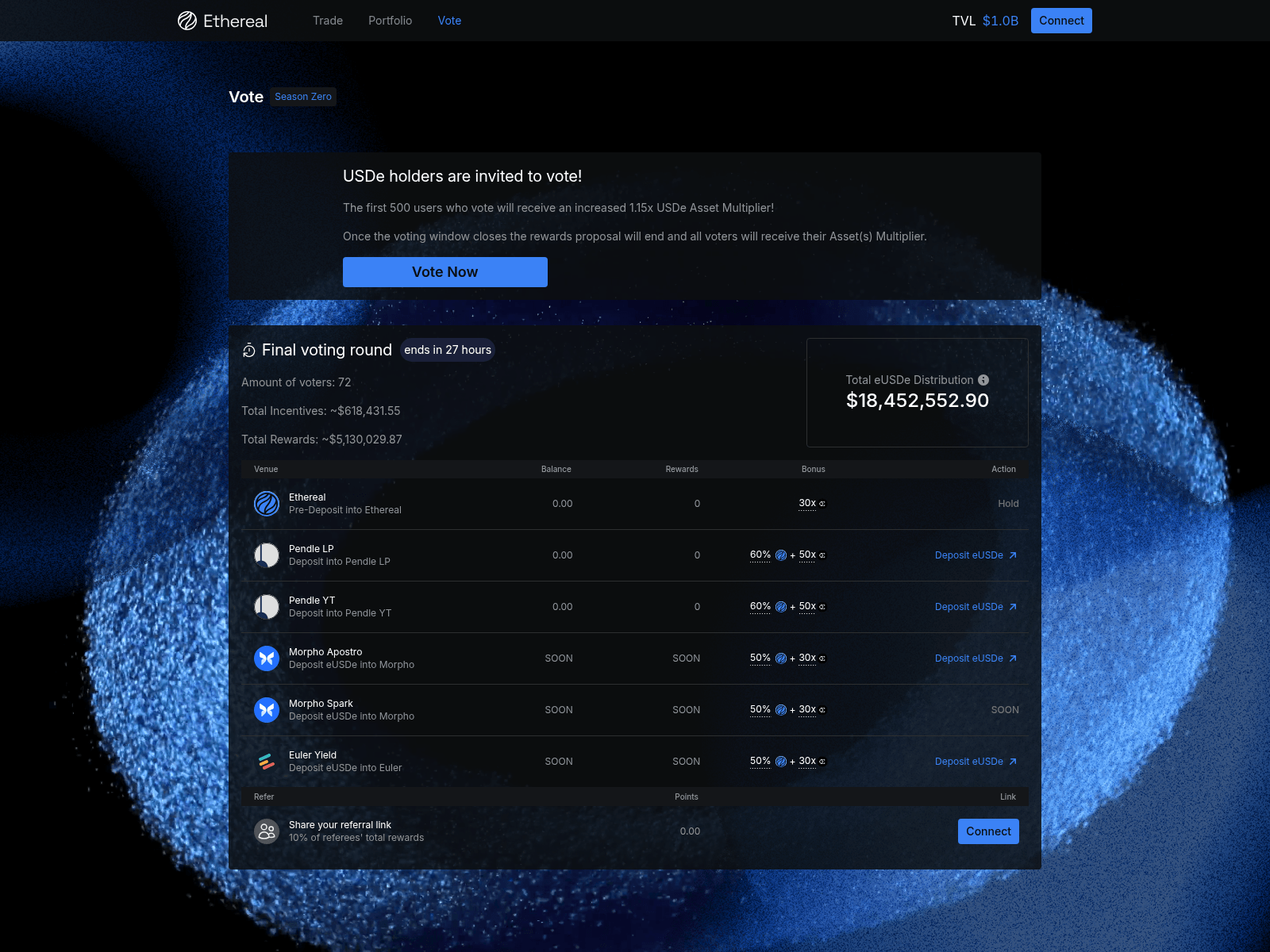This screenshot has width=1270, height=952.
Task: Click the Euler Yield venue icon
Action: pyautogui.click(x=266, y=761)
